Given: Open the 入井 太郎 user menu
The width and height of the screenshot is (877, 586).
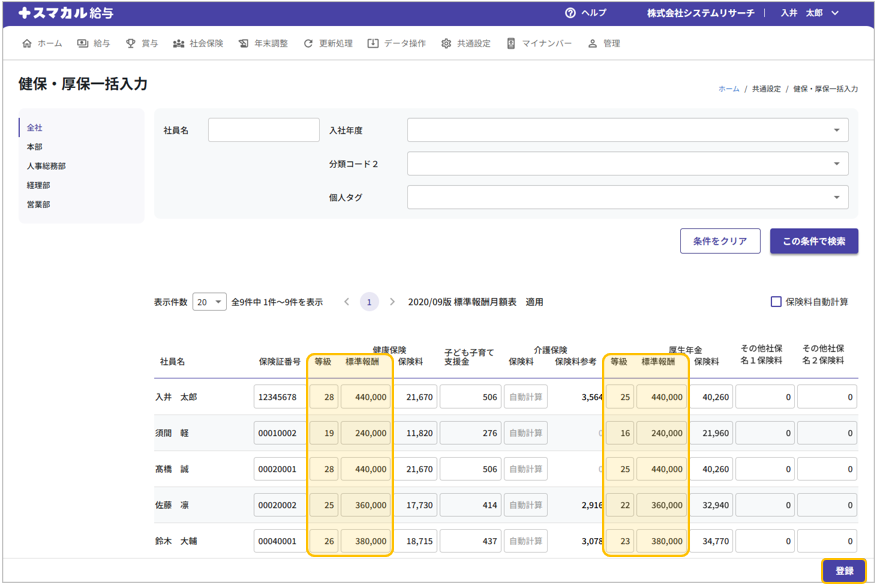Looking at the screenshot, I should coord(809,13).
